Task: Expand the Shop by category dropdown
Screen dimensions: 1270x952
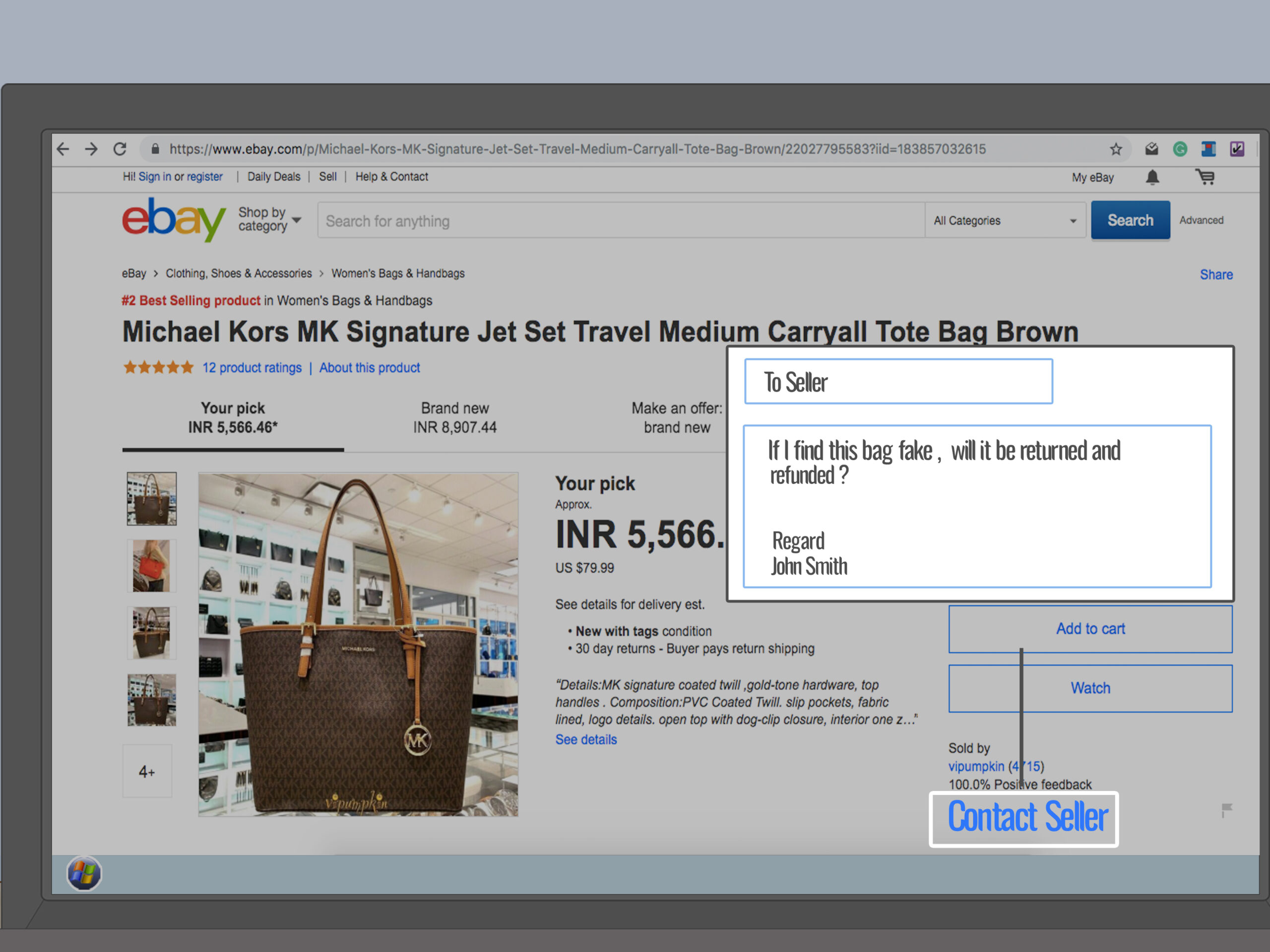Action: [270, 219]
